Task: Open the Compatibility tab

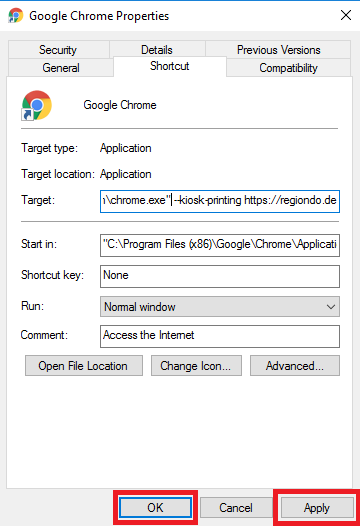Action: (x=289, y=68)
